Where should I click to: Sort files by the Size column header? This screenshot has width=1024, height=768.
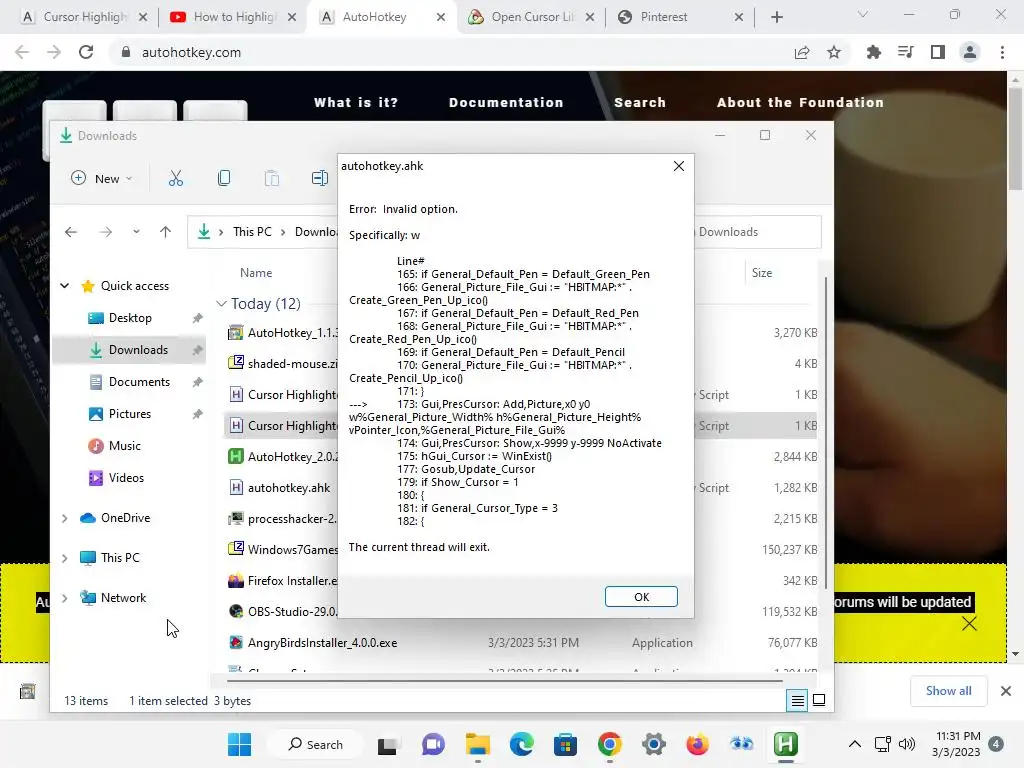coord(761,273)
